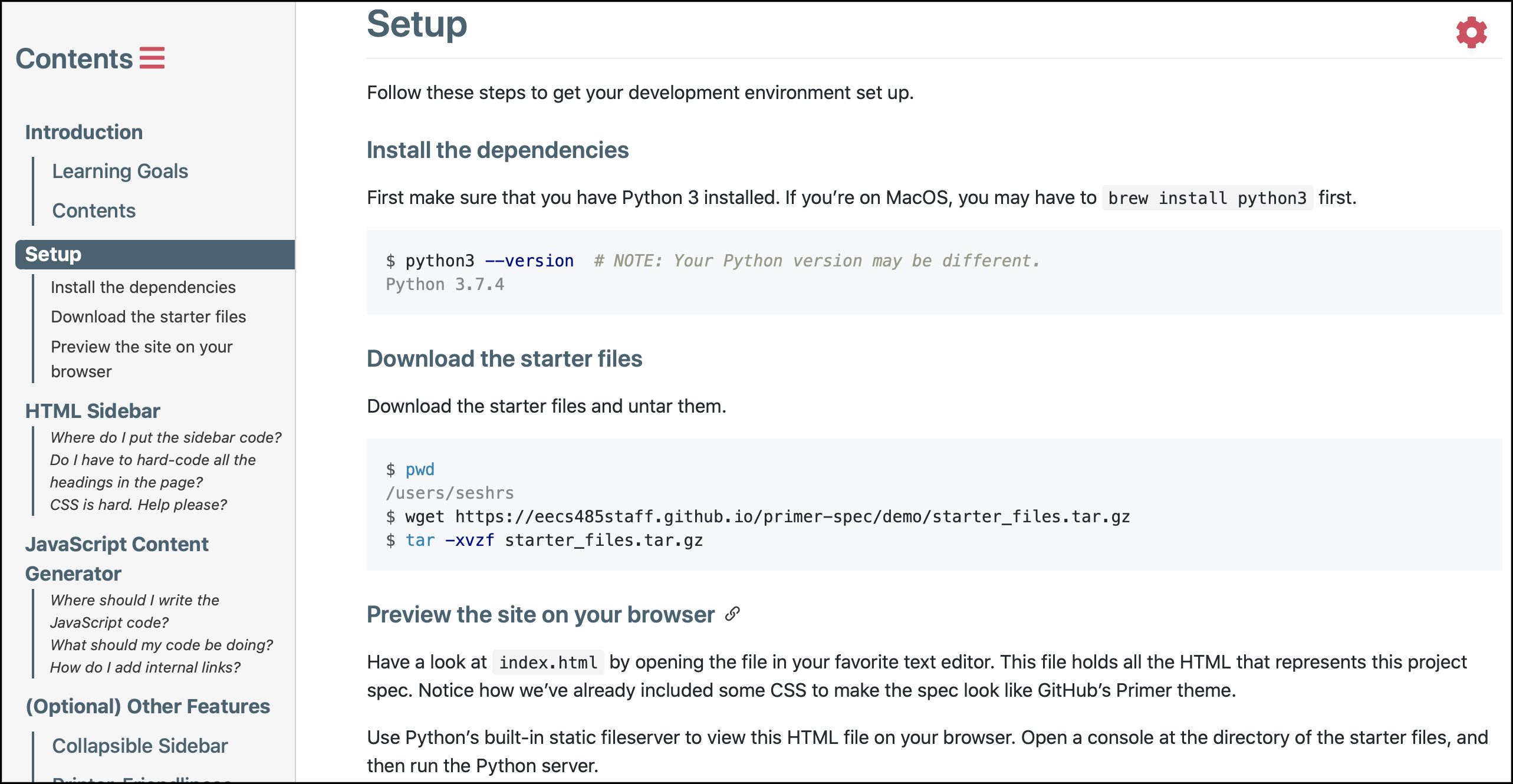Click the anchor link icon beside Preview heading

coord(732,614)
